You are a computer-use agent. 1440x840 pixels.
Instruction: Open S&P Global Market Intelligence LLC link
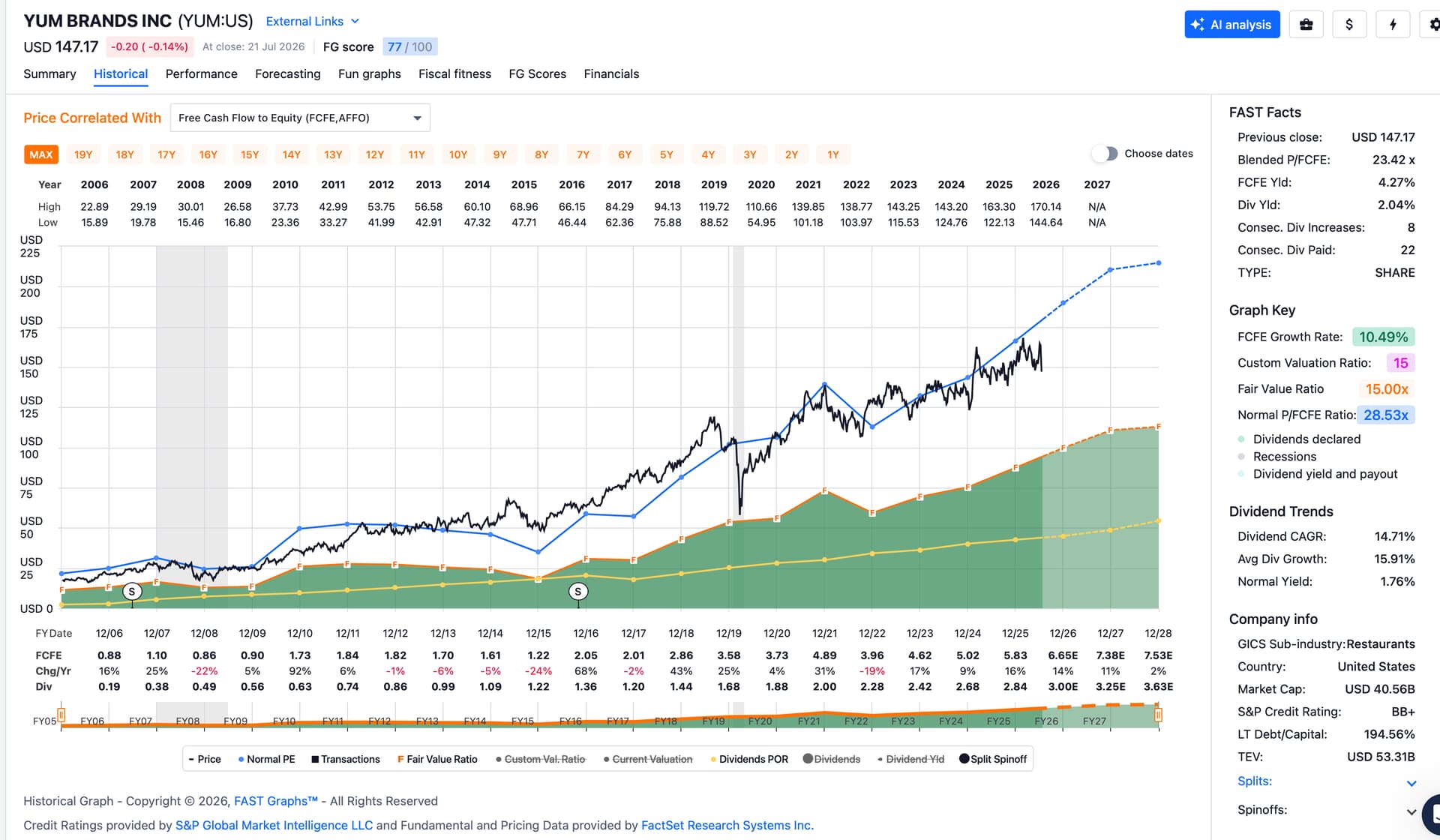[x=274, y=825]
